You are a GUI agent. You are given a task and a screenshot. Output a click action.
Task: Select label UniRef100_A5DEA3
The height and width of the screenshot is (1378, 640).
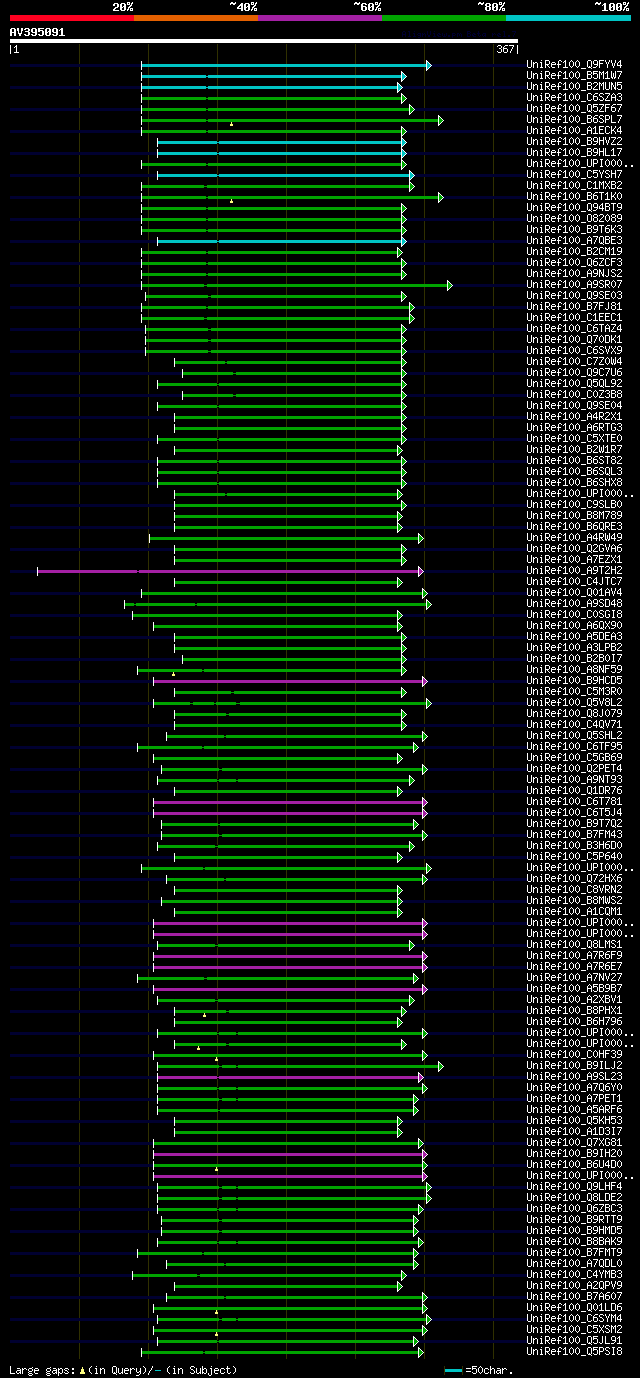pos(574,637)
